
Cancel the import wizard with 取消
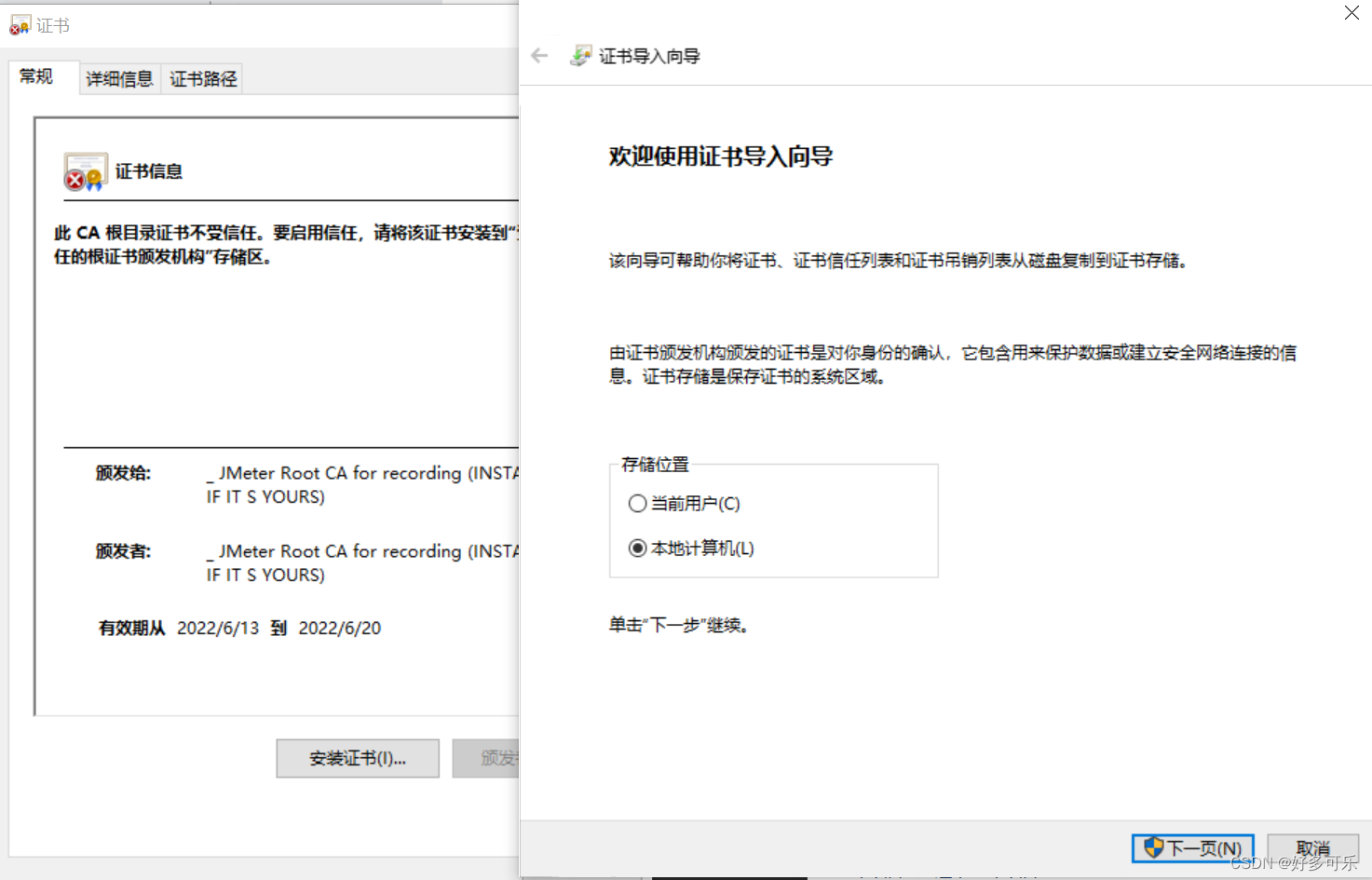coord(1313,848)
